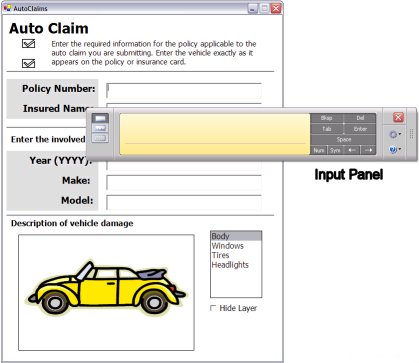Click the upper checkmark icon under Auto Claim
This screenshot has height=363, width=419.
point(28,43)
